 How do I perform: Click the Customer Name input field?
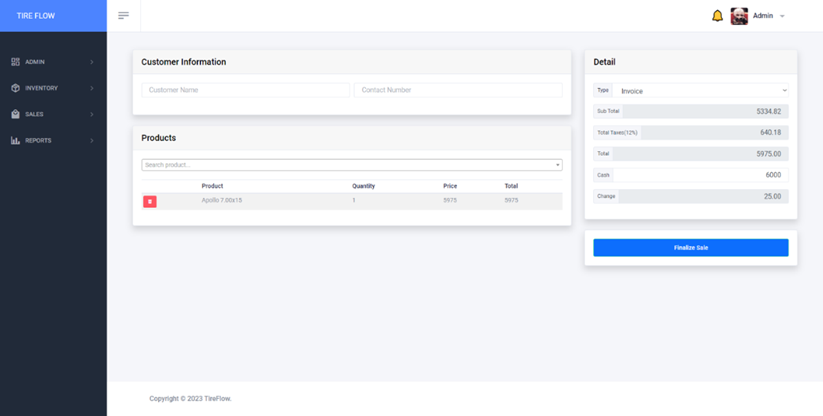[245, 90]
